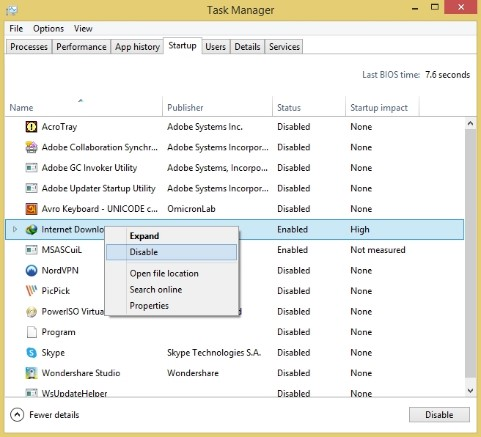This screenshot has width=481, height=437.
Task: Click the Fewer details arrow icon
Action: click(17, 415)
